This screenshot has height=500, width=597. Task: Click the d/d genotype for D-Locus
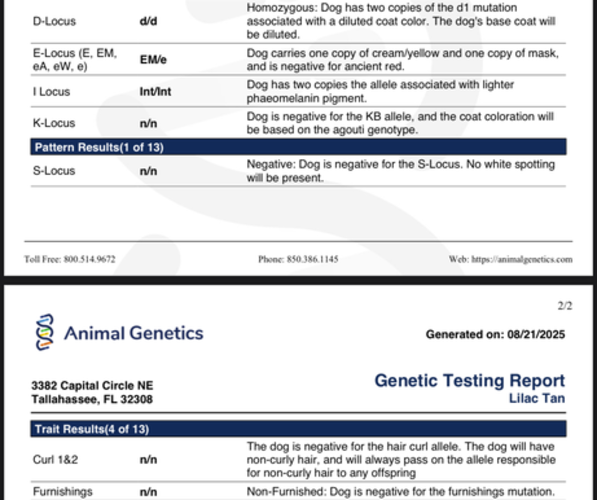pyautogui.click(x=148, y=21)
